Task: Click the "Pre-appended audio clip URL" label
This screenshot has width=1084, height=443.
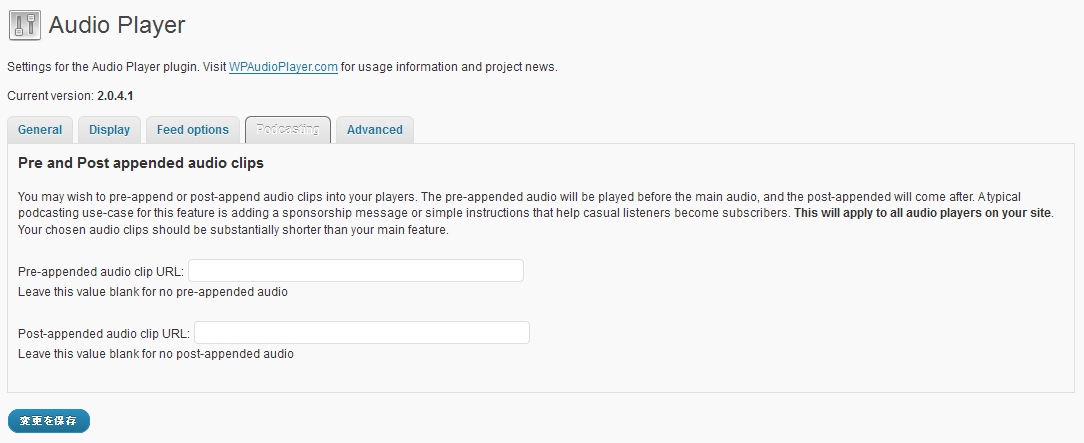Action: pos(101,271)
